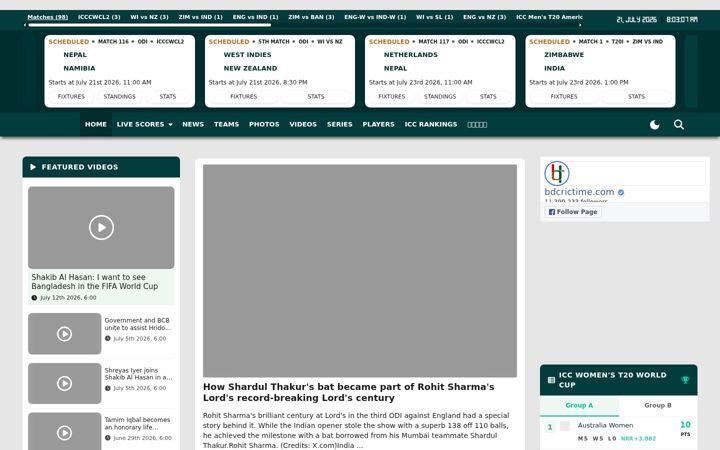The image size is (720, 450).
Task: Play the Shakib Al Hasan featured video
Action: [x=101, y=227]
